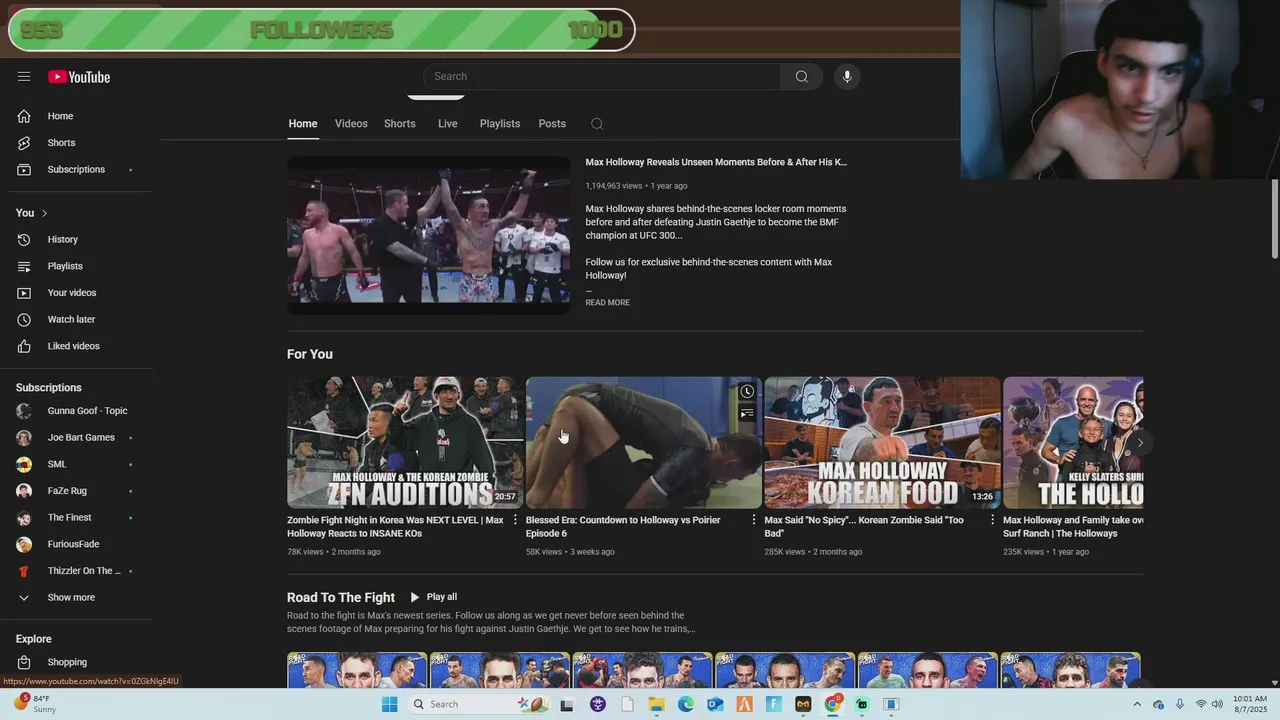Open Microsoft Edge from taskbar
This screenshot has height=720, width=1280.
tap(686, 704)
